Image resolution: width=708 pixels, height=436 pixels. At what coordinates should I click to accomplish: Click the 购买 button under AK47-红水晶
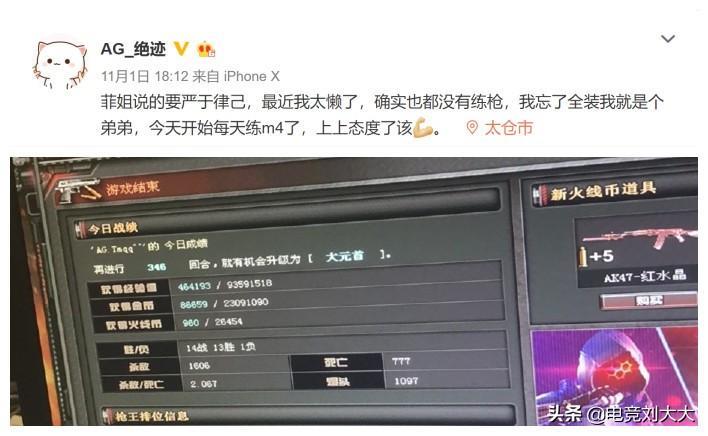tap(649, 301)
